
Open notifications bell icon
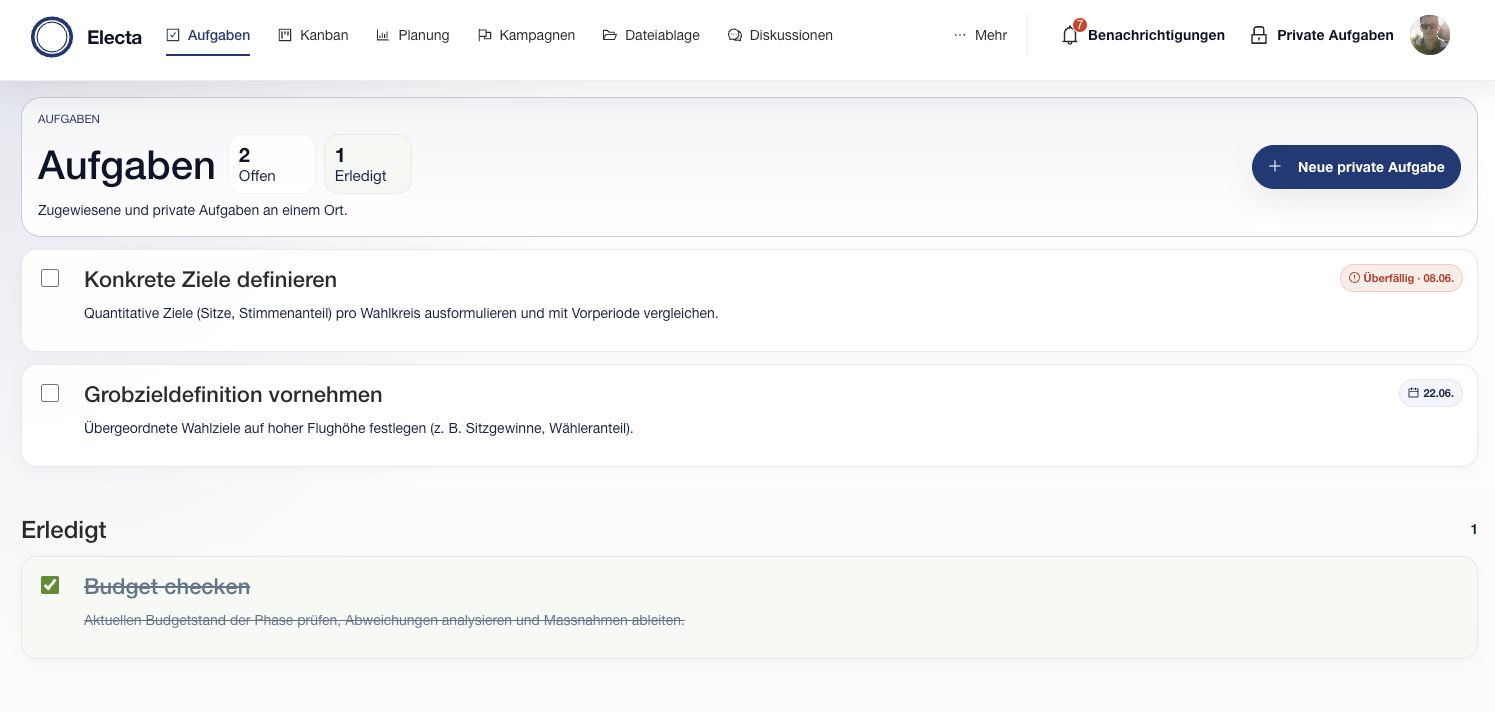1070,36
